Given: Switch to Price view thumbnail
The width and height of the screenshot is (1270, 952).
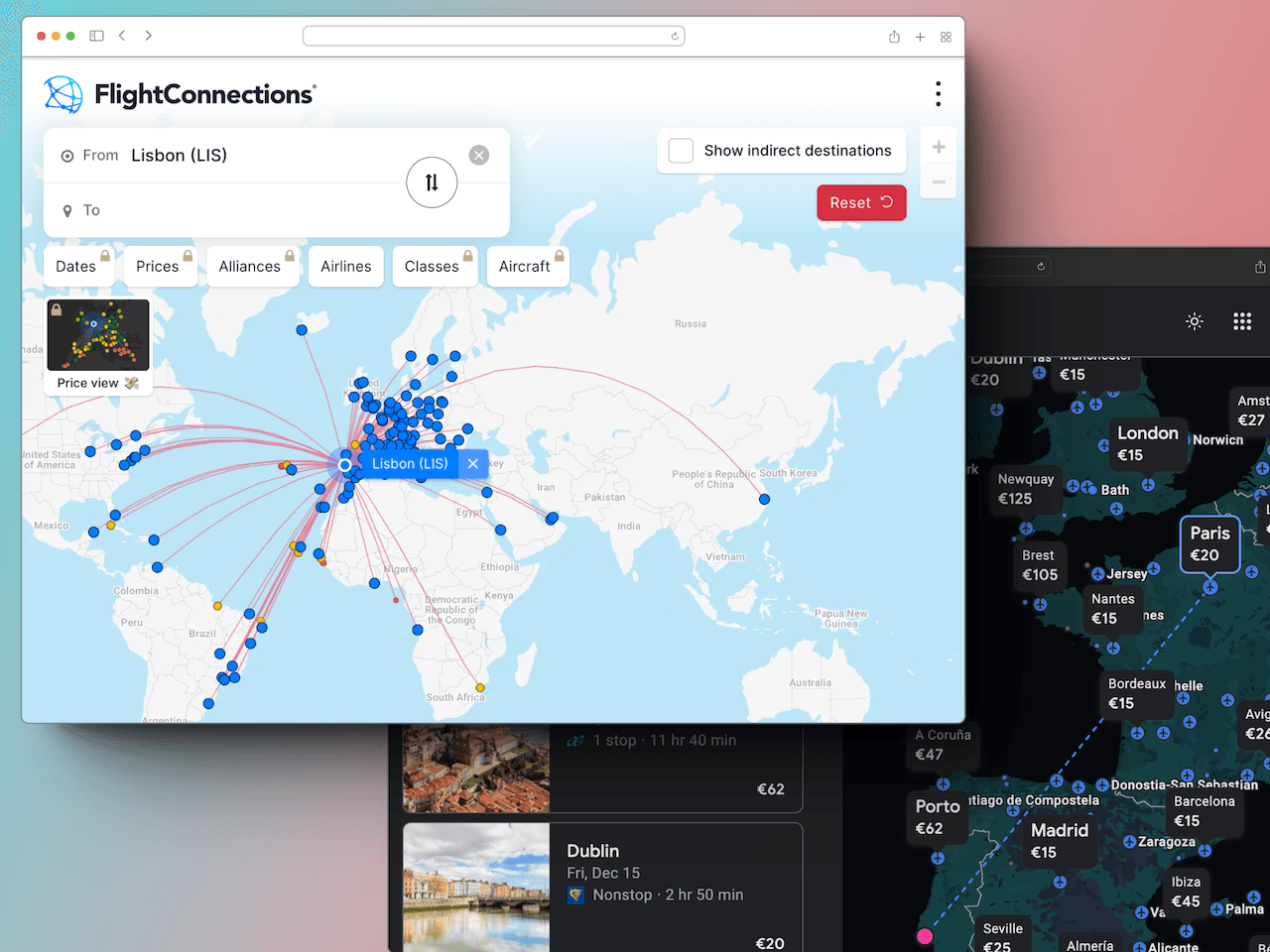Looking at the screenshot, I should tap(98, 346).
